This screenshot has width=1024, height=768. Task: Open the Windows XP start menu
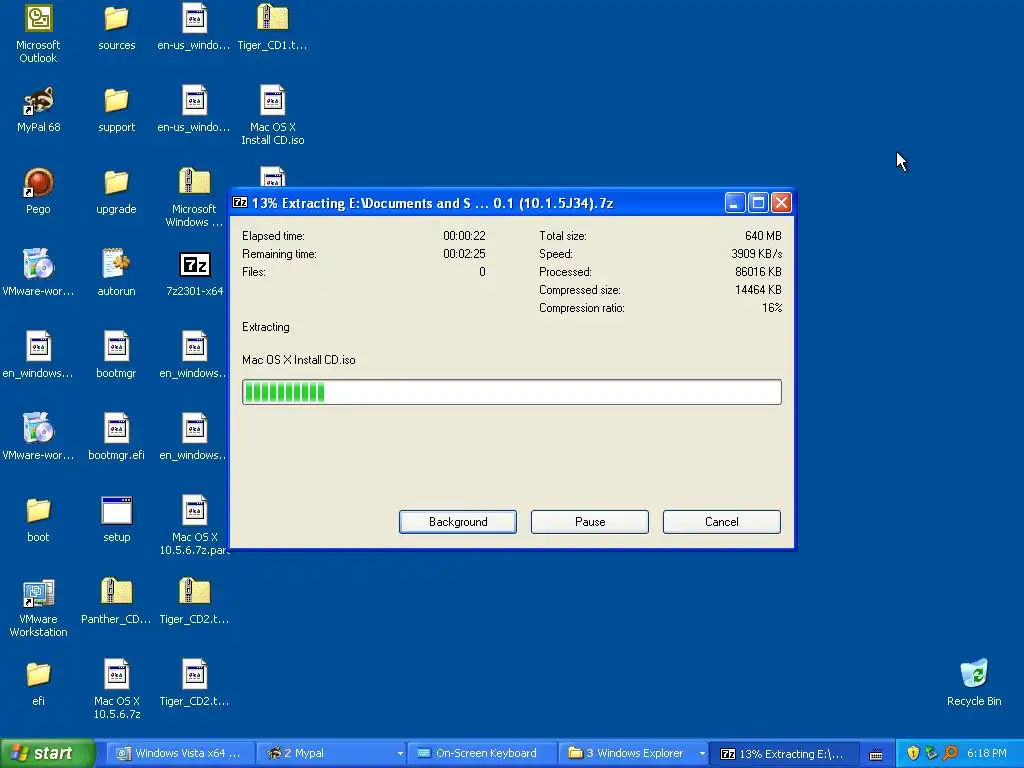[47, 753]
